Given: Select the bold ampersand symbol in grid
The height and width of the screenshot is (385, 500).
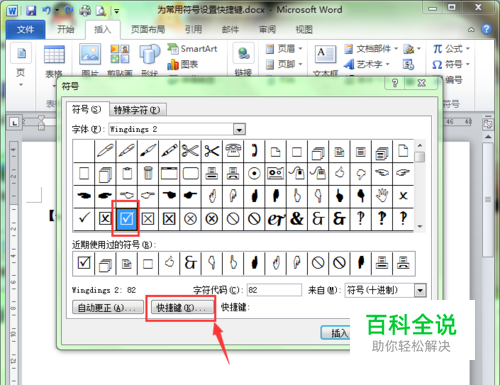Looking at the screenshot, I should coord(297,219).
